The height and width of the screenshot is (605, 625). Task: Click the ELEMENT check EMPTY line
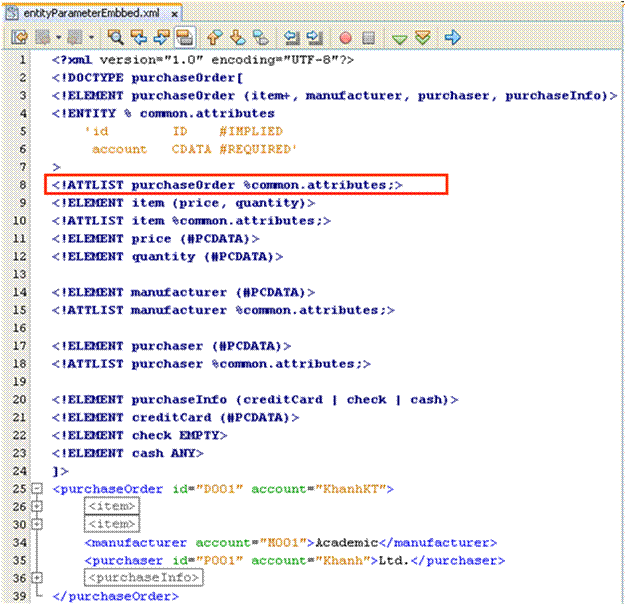tap(140, 435)
